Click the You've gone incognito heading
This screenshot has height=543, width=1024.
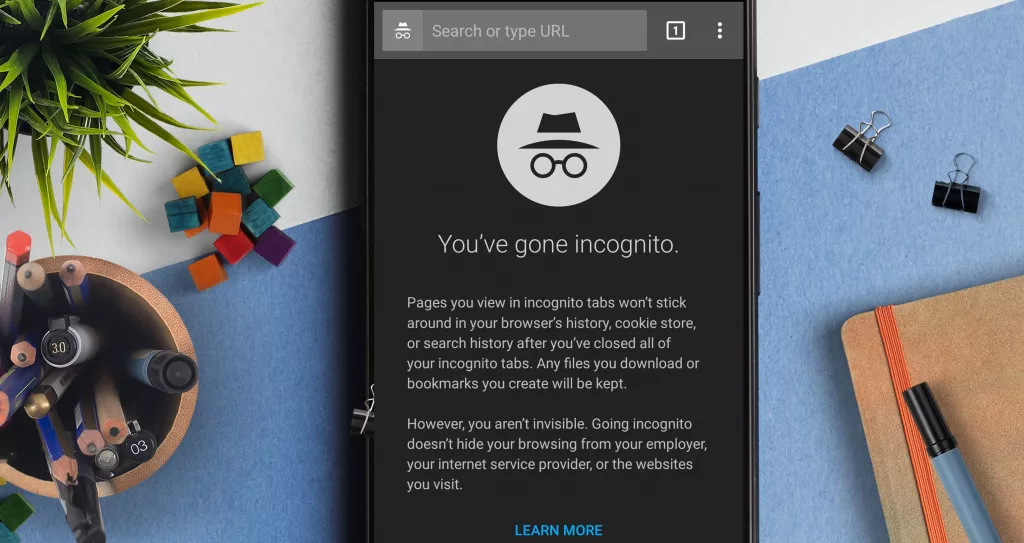558,244
